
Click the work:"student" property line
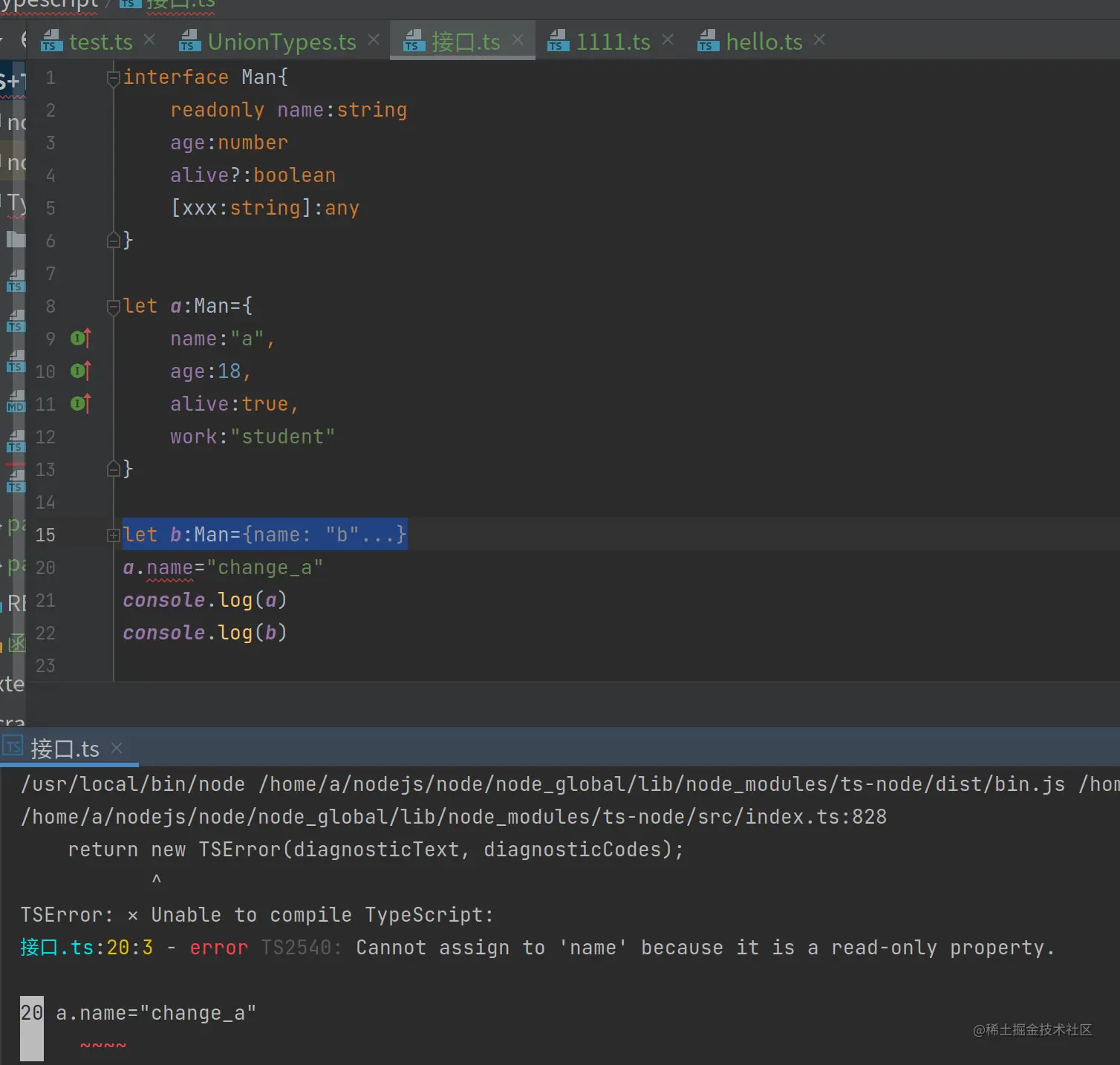point(253,437)
